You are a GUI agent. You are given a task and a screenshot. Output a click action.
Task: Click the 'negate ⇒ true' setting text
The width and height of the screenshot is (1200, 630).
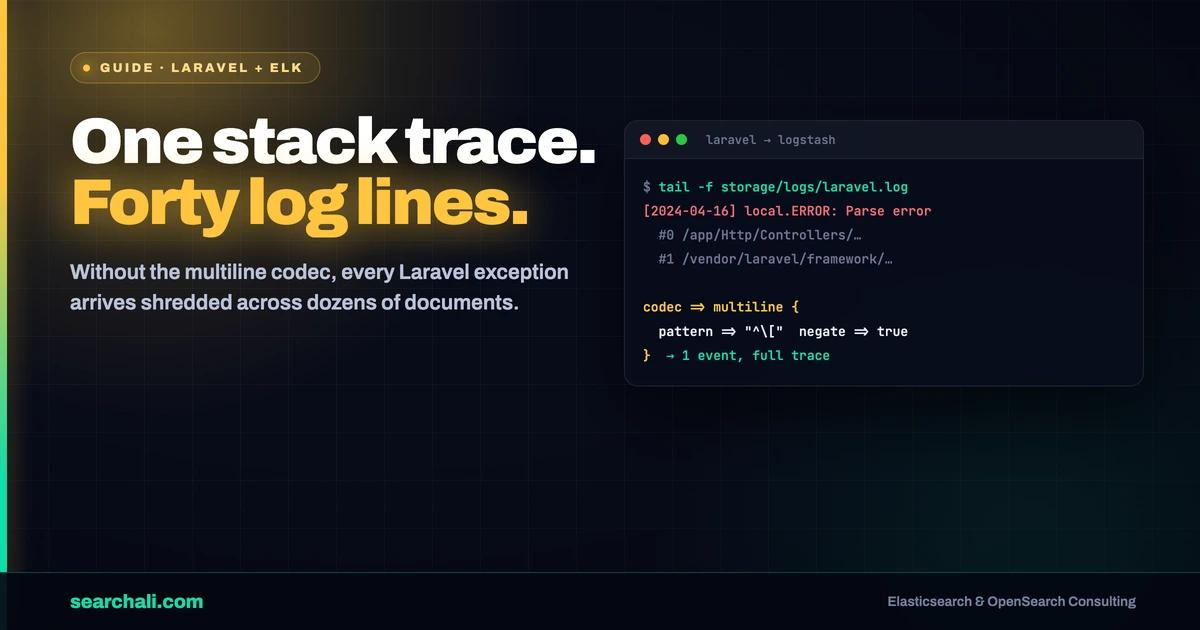coord(853,331)
